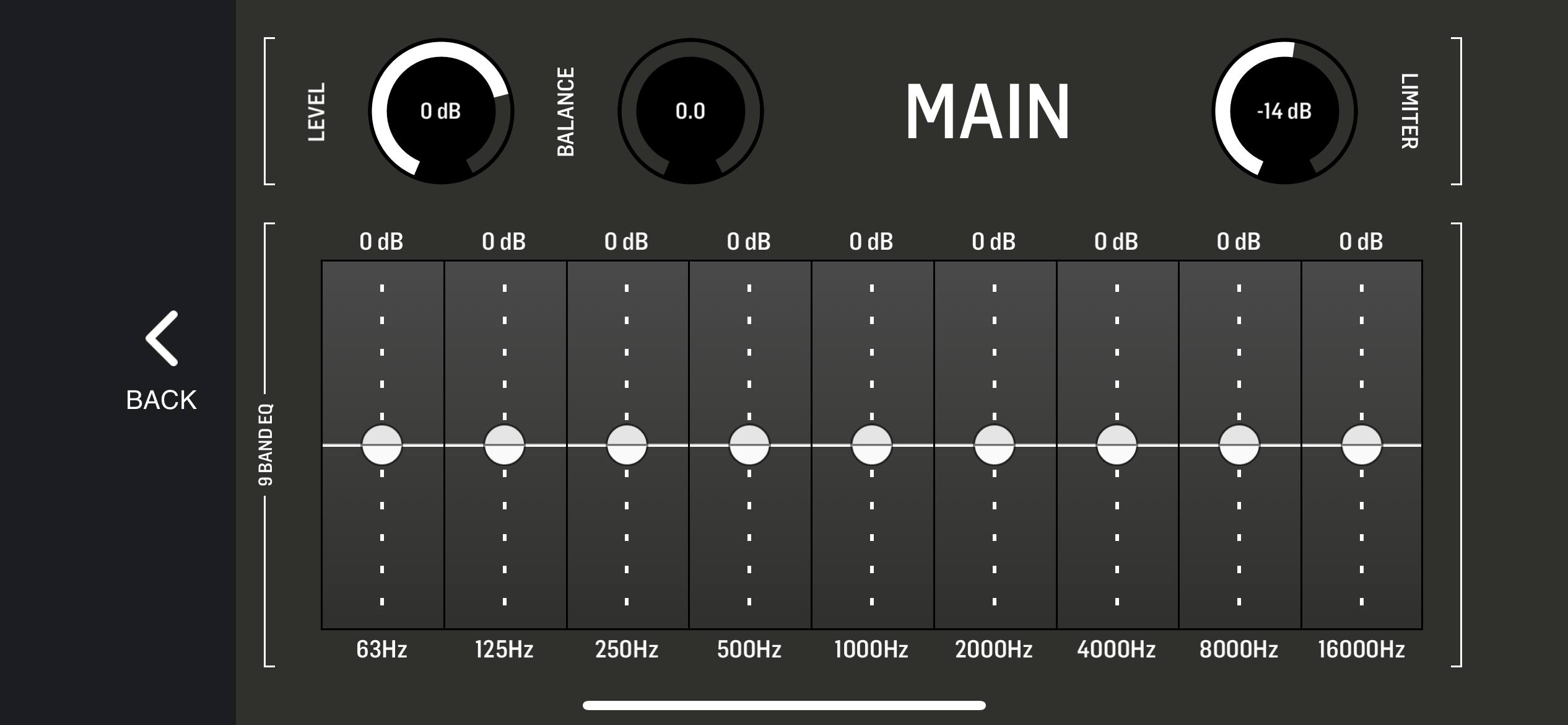Tap the BACK text label
The image size is (1568, 725).
162,400
